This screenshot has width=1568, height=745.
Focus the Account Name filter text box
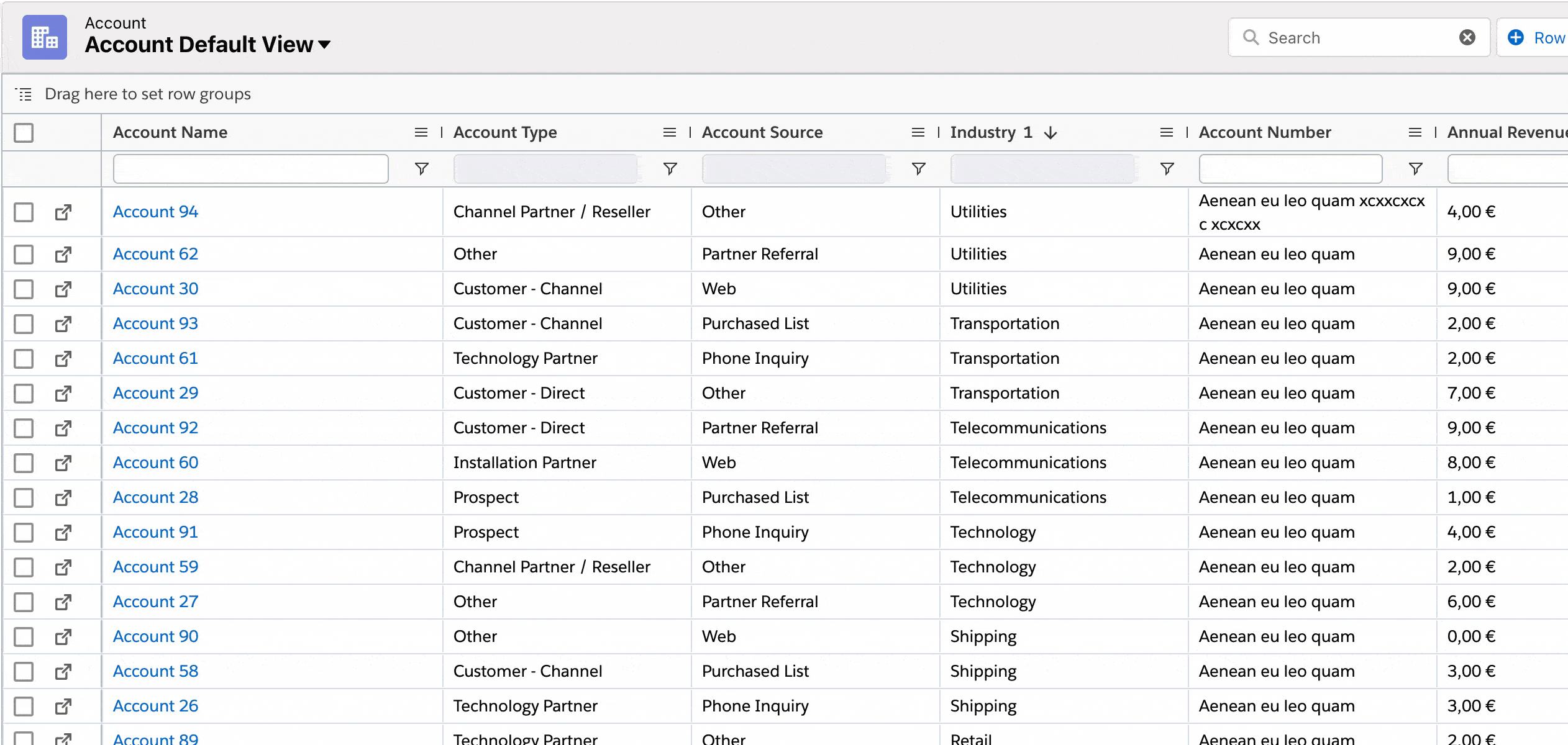pos(250,169)
